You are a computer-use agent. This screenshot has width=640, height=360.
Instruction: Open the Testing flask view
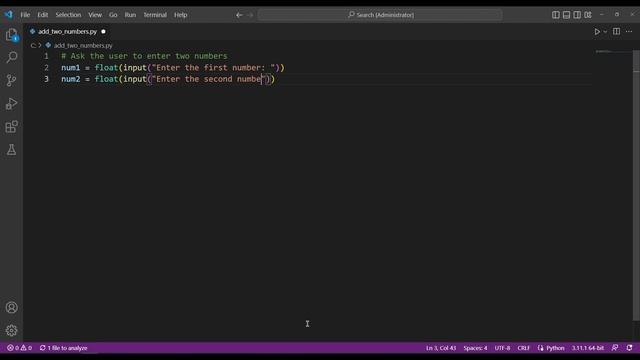11,150
